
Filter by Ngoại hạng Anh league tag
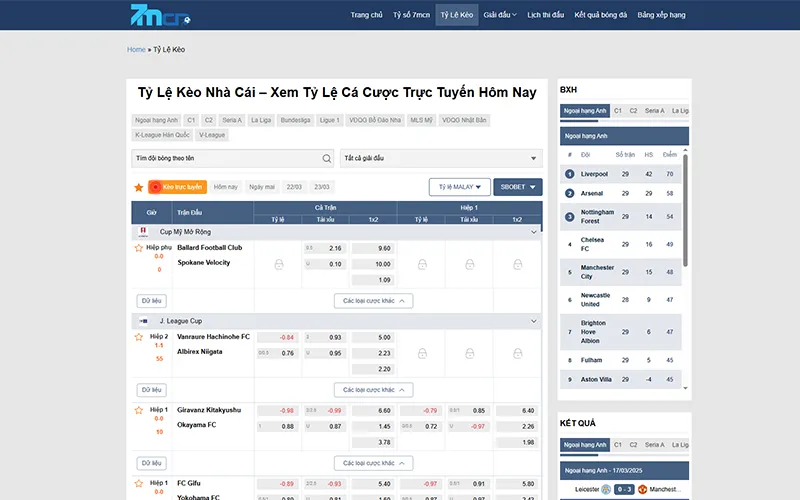tap(157, 120)
